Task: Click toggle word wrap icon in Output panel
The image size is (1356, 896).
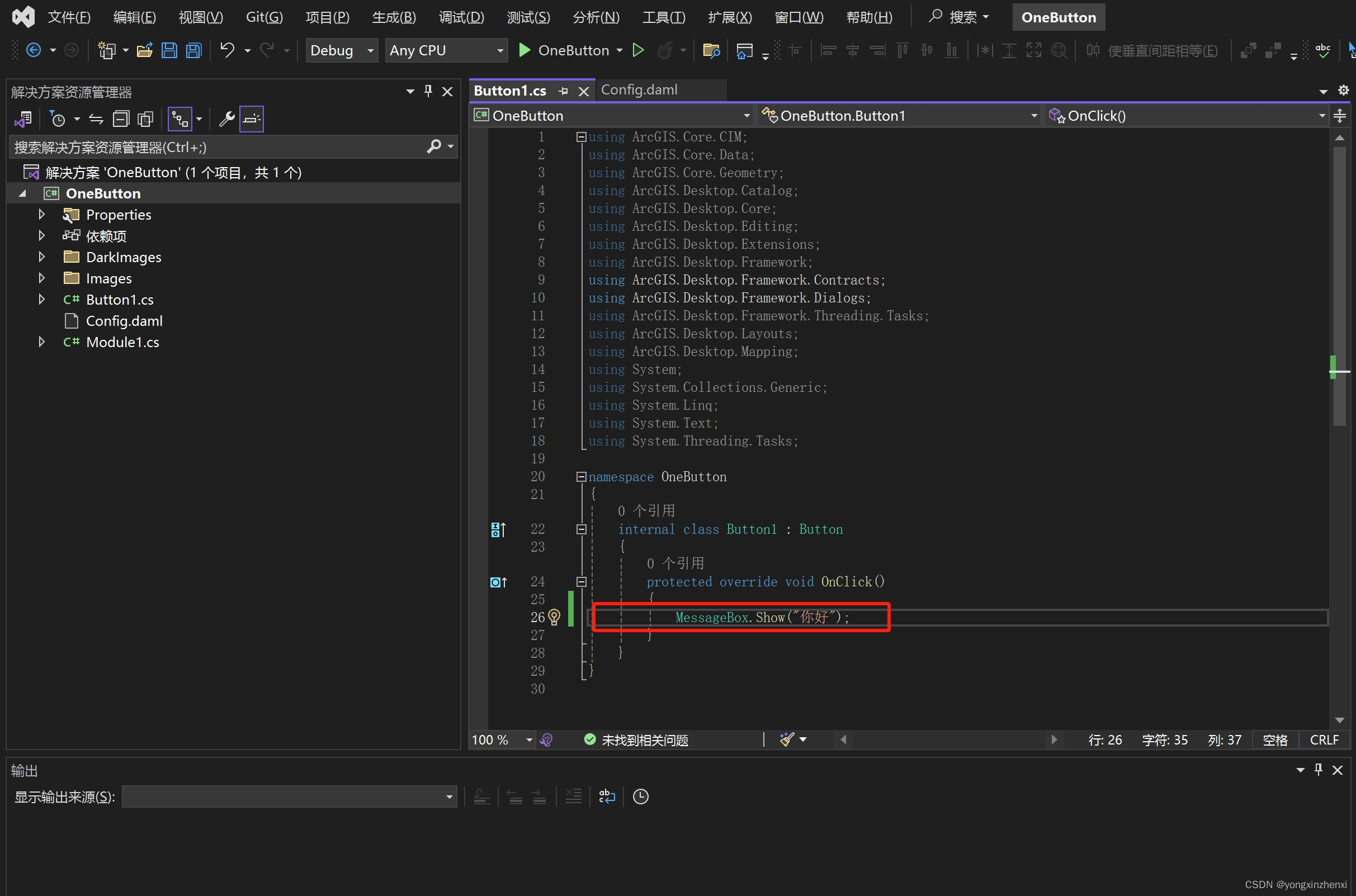Action: [x=607, y=796]
